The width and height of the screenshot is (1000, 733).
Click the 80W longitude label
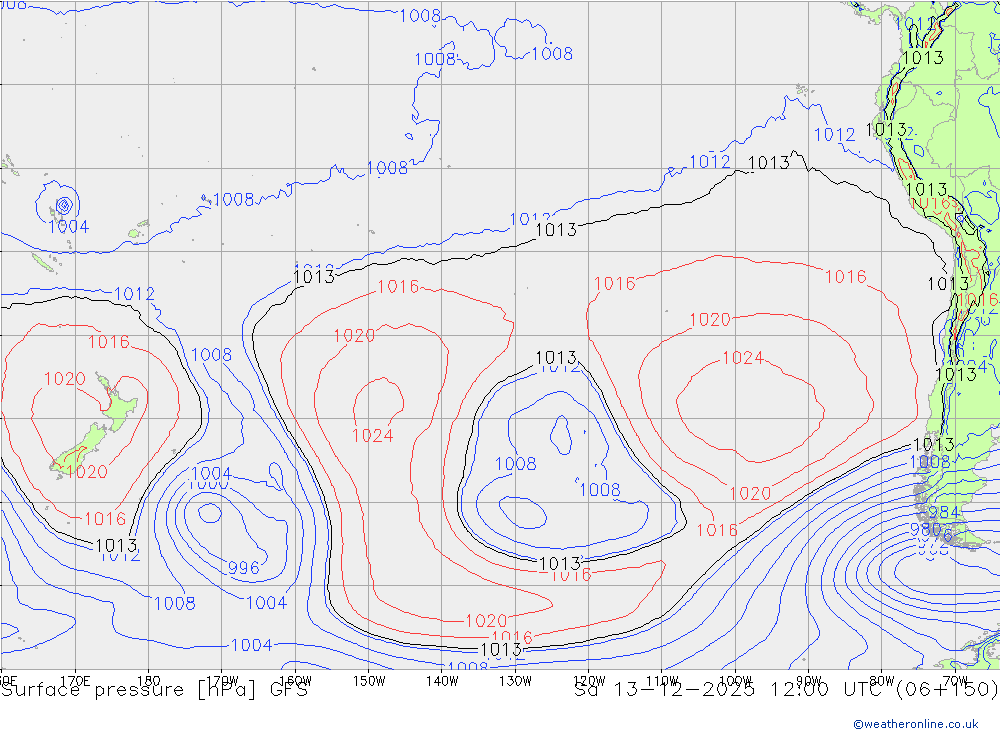[882, 681]
